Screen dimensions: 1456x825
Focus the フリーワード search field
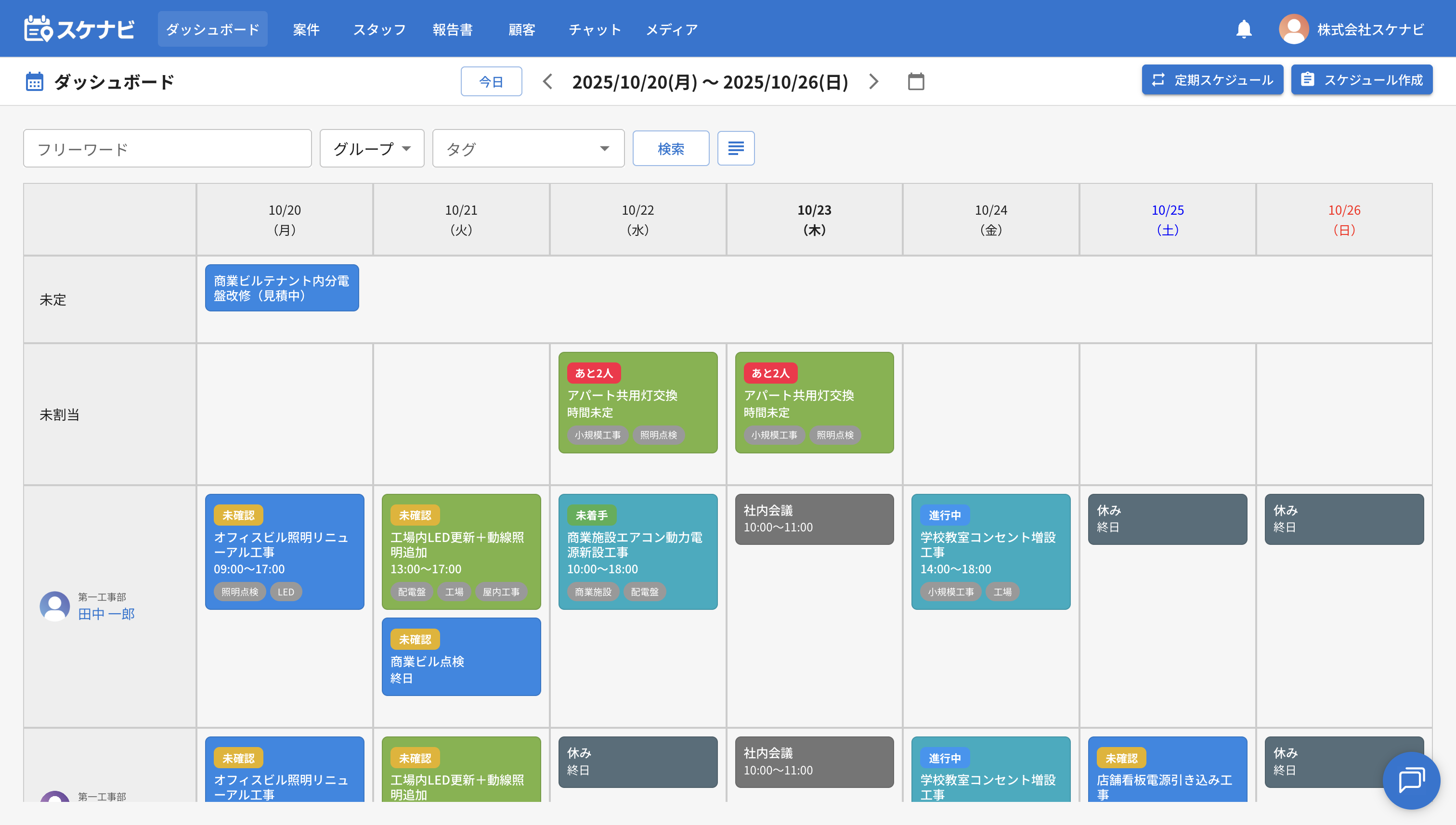tap(167, 149)
